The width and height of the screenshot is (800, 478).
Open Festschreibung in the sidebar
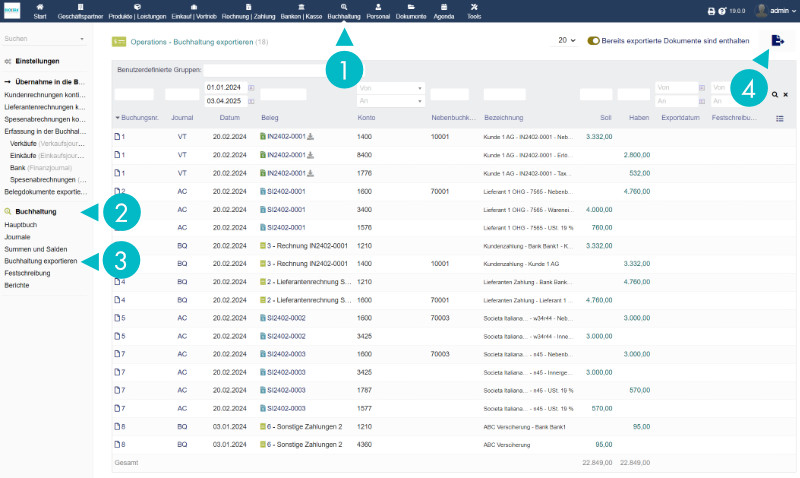[x=29, y=273]
